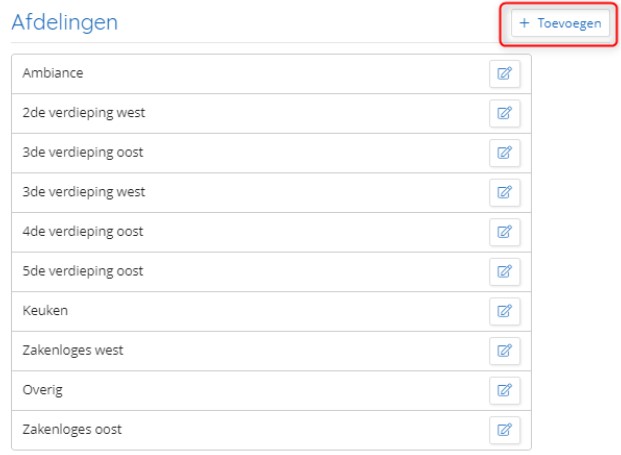
Task: Edit the Ambiance department
Action: (x=505, y=74)
